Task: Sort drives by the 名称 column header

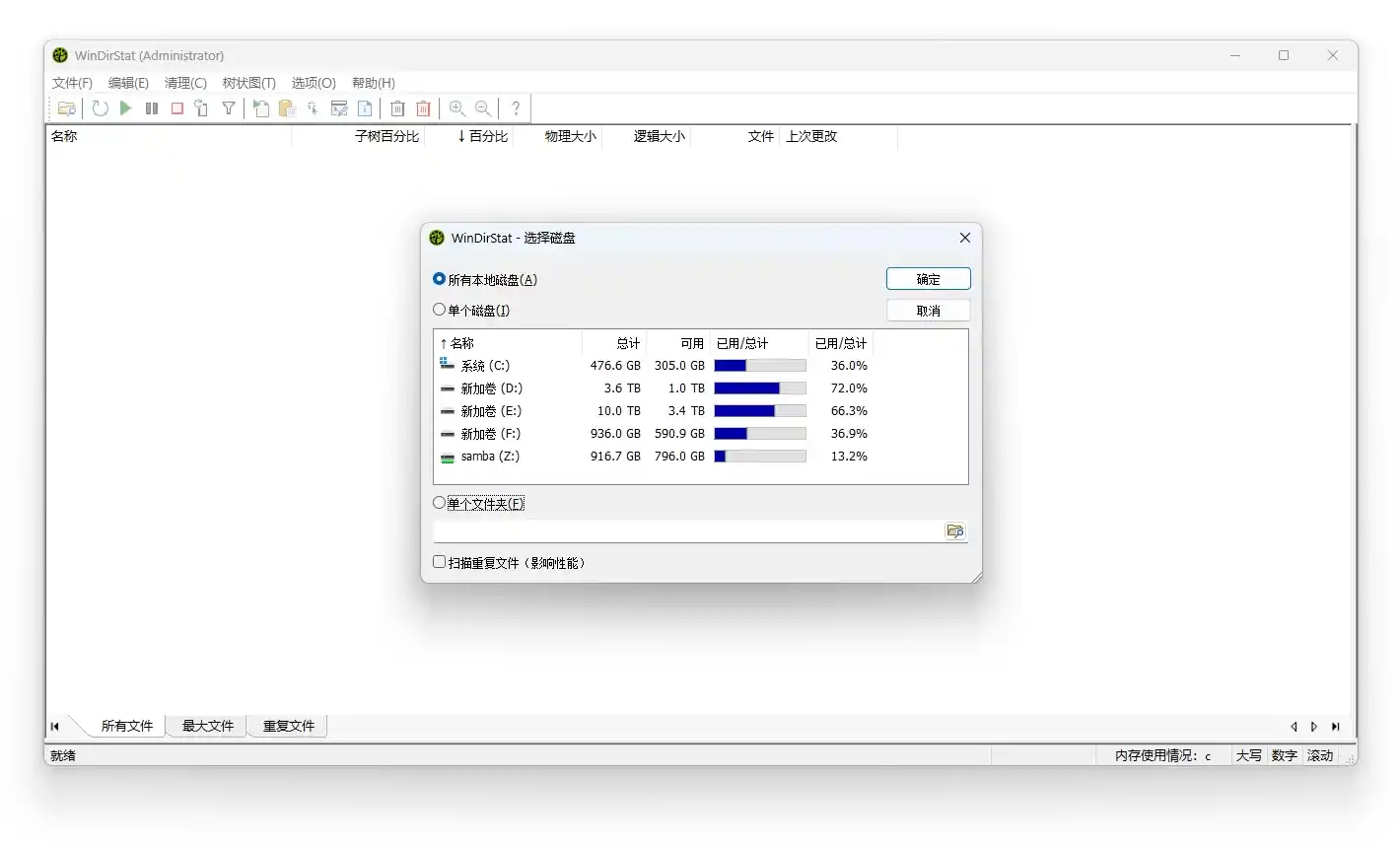Action: coord(508,343)
